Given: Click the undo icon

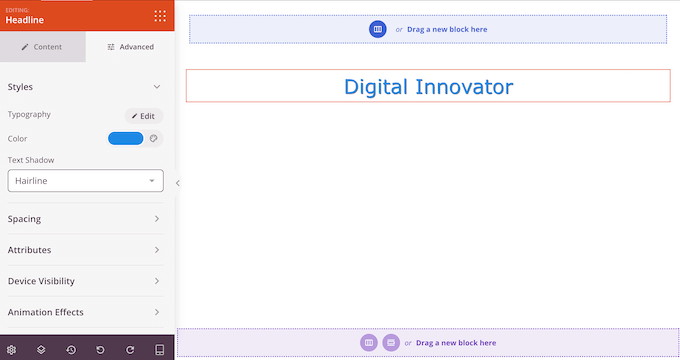Looking at the screenshot, I should [100, 350].
